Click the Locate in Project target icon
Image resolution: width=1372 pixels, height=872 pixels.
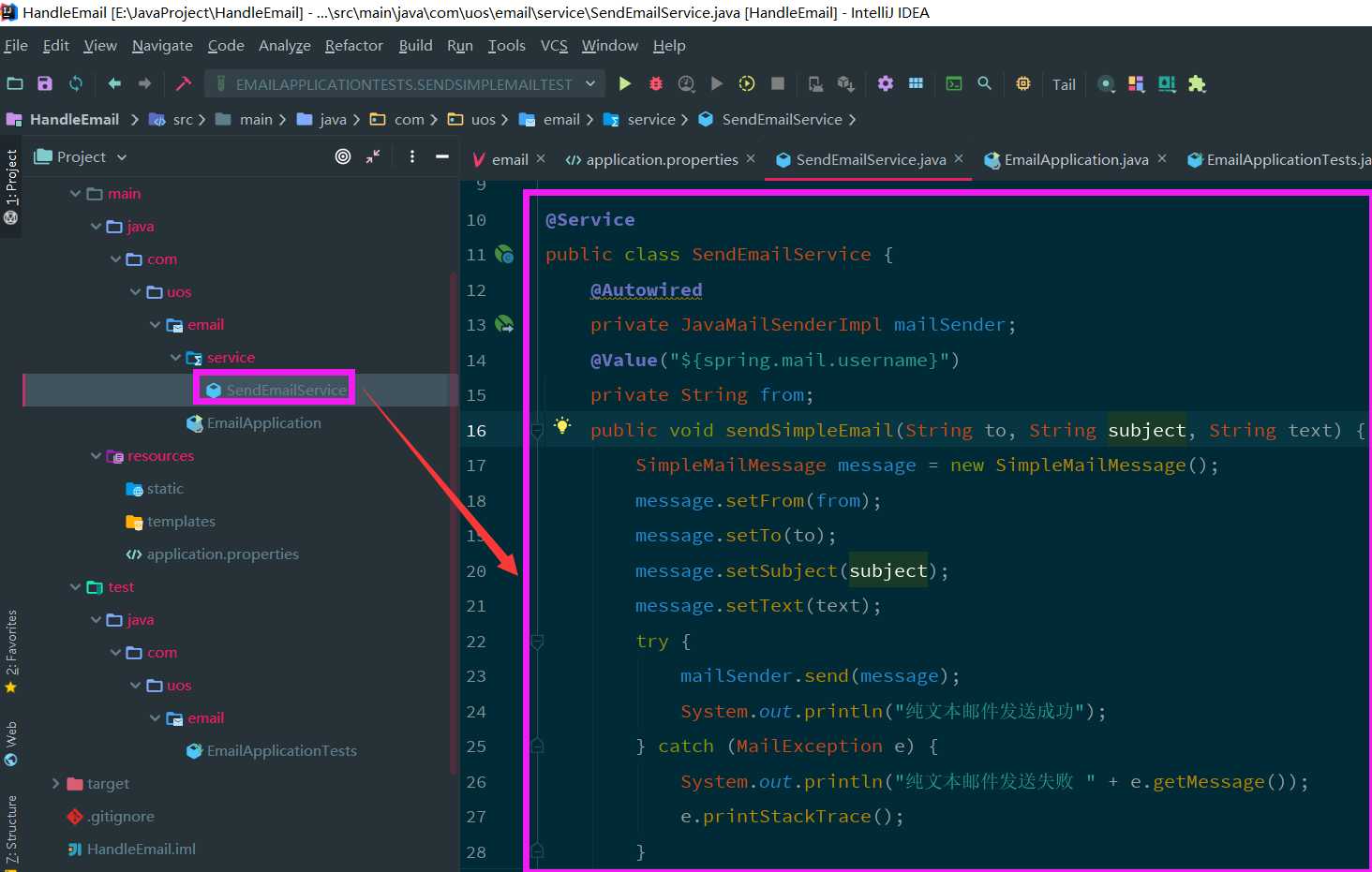(343, 156)
